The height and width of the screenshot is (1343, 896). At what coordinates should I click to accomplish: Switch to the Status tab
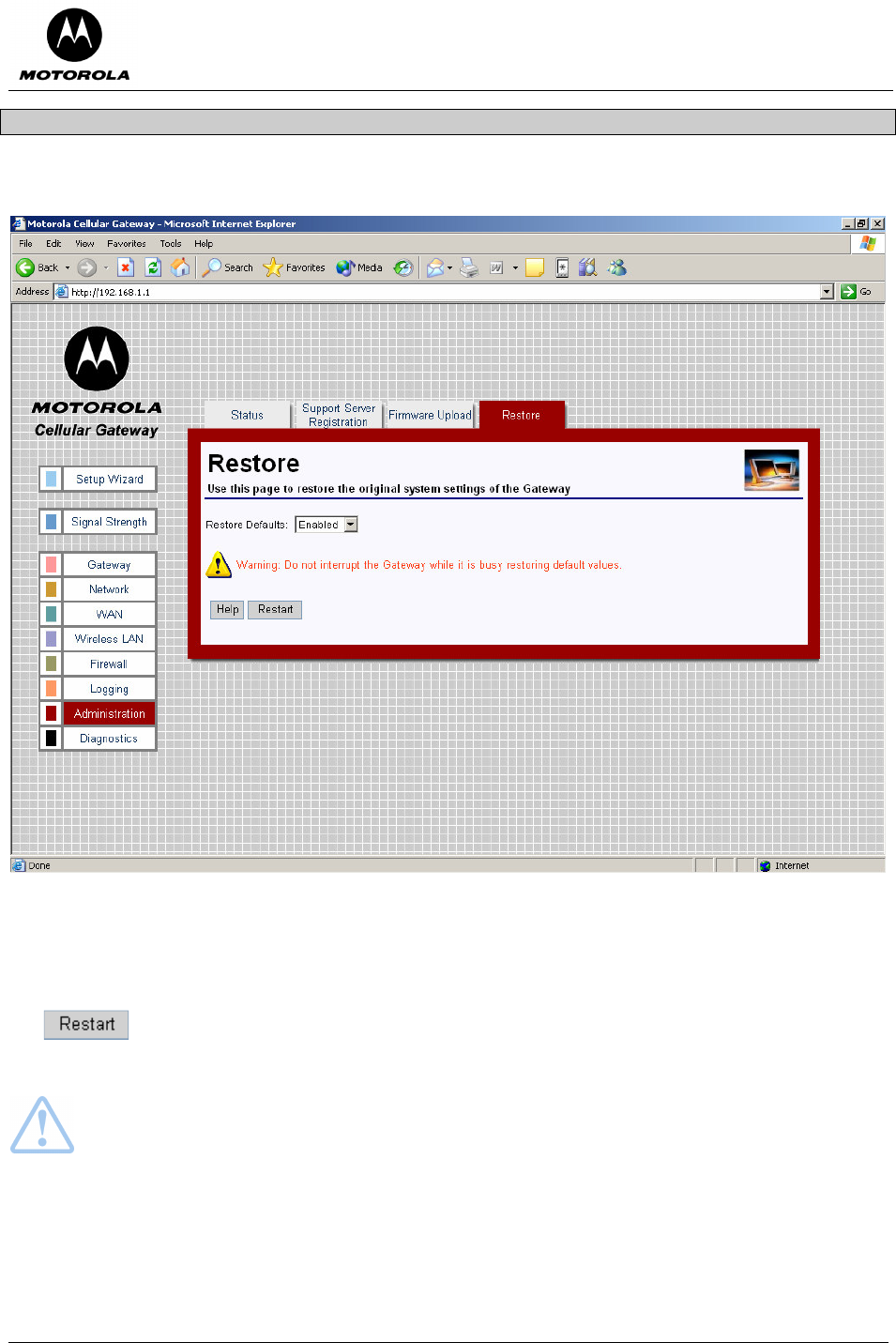coord(248,415)
